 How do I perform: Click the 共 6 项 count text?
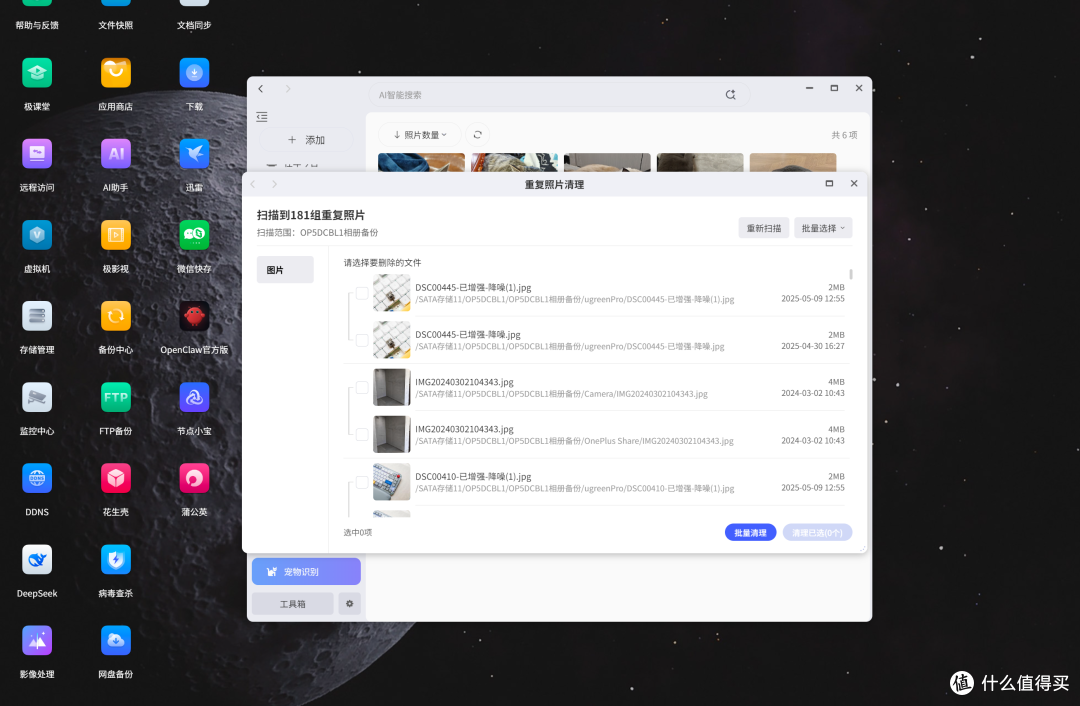point(844,135)
